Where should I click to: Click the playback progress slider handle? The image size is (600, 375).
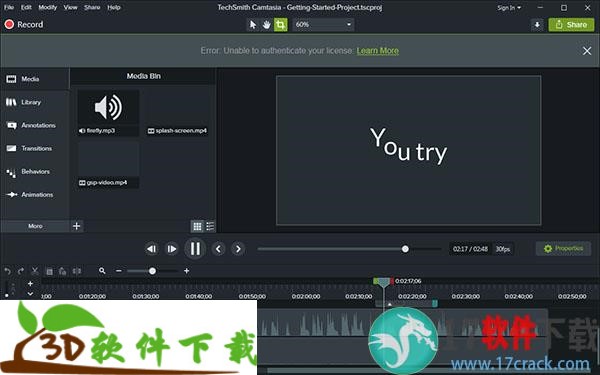(x=405, y=249)
